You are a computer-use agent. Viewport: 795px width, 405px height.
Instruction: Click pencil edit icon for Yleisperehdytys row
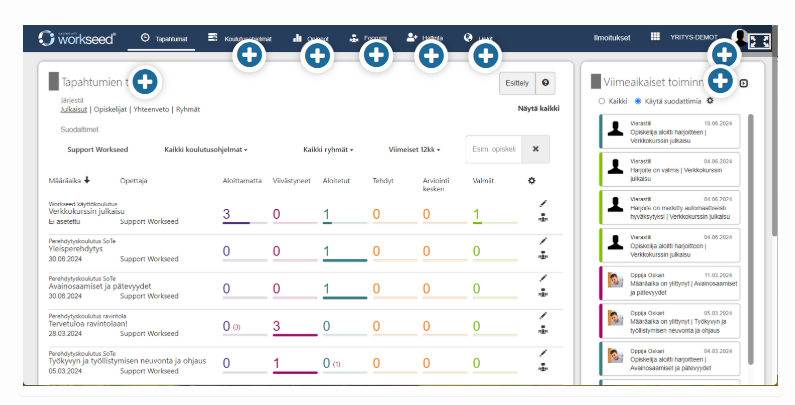click(543, 241)
